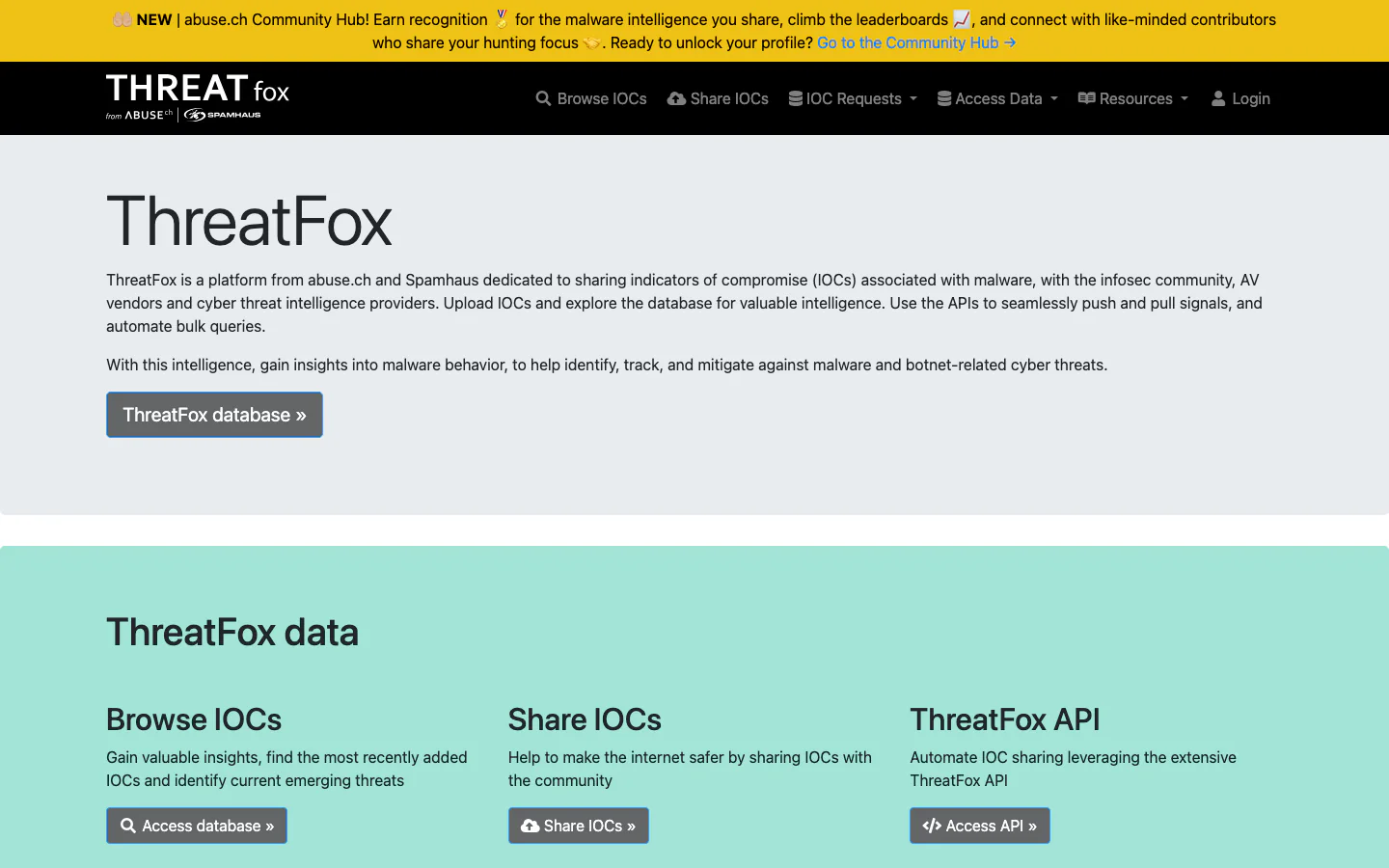This screenshot has width=1389, height=868.
Task: Click the ThreatFox database » button
Action: tap(214, 415)
